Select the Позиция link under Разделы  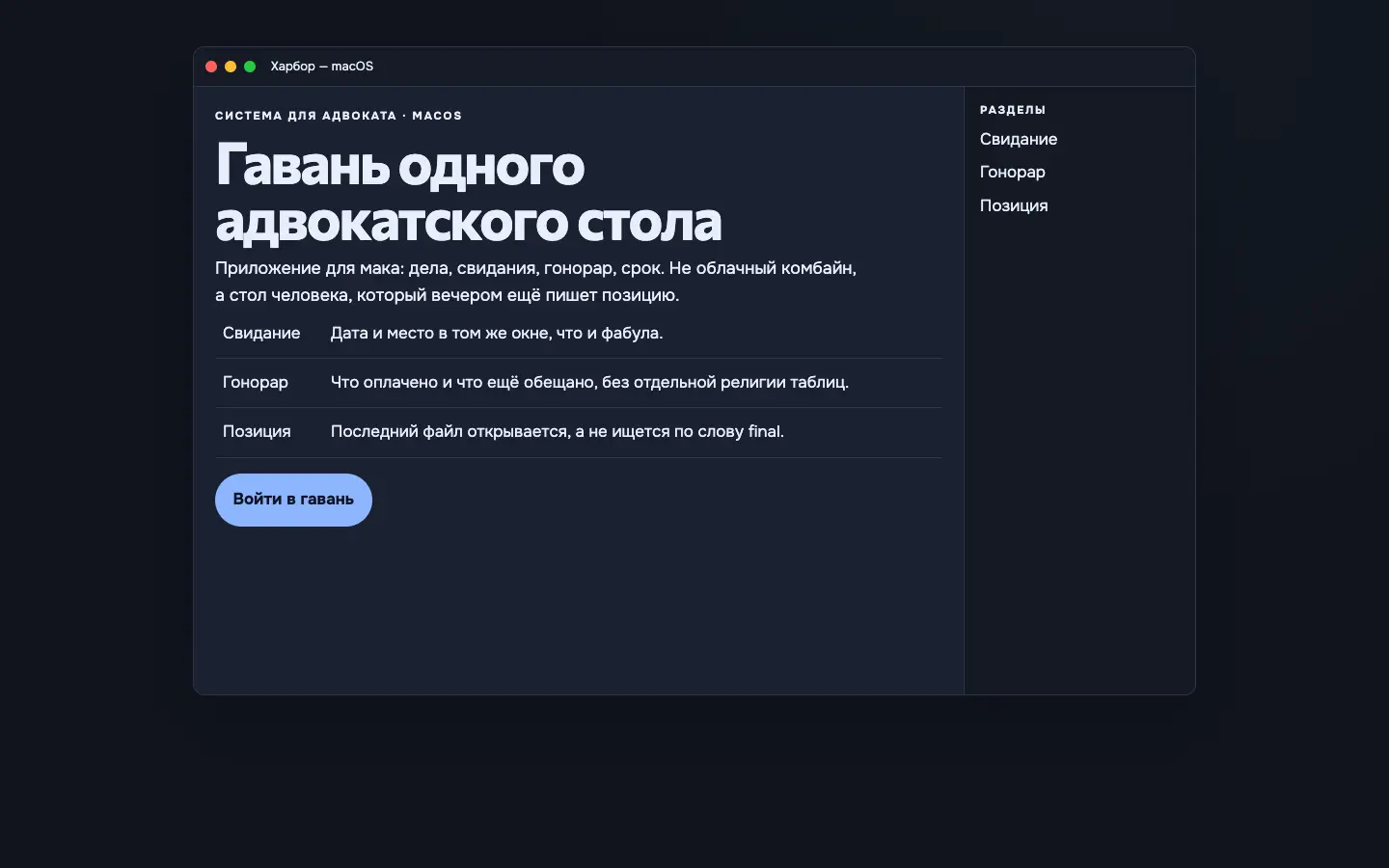click(x=1014, y=205)
